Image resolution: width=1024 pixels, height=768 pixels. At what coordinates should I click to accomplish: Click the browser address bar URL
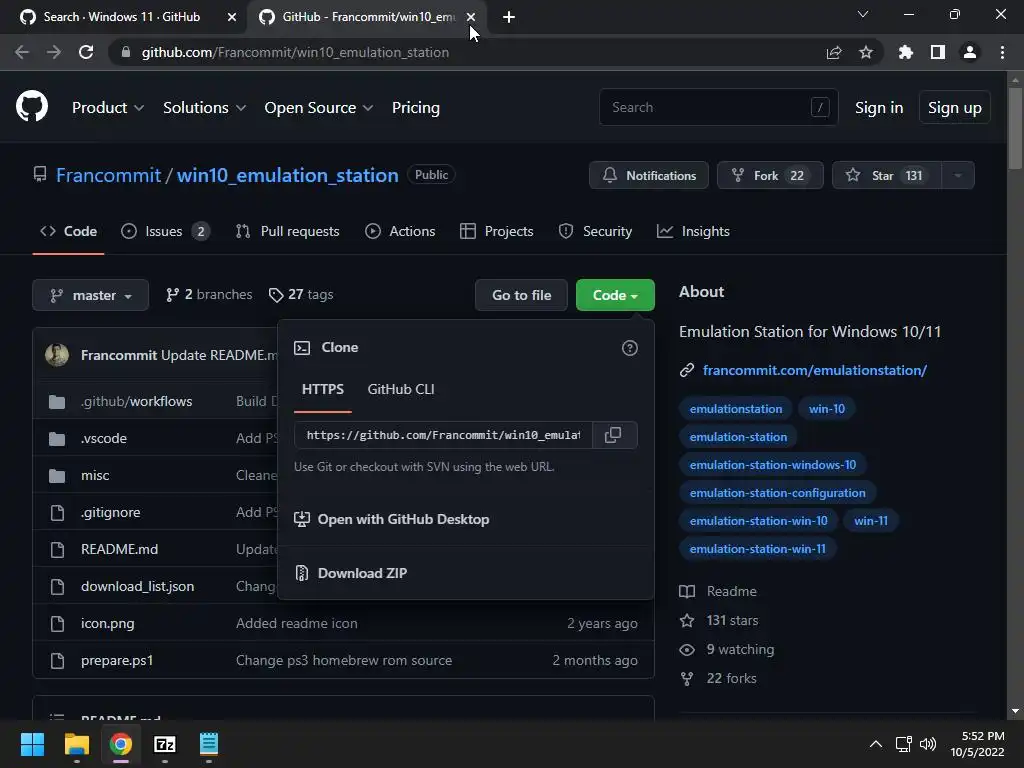pos(295,52)
